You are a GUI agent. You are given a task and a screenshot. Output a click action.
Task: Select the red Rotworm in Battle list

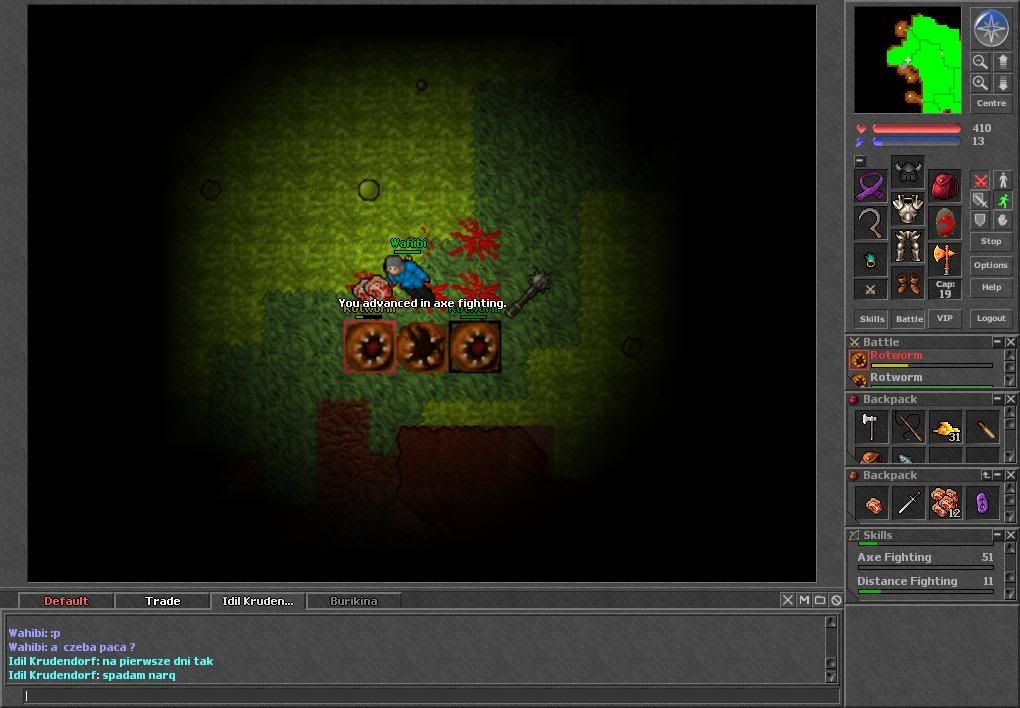click(924, 359)
